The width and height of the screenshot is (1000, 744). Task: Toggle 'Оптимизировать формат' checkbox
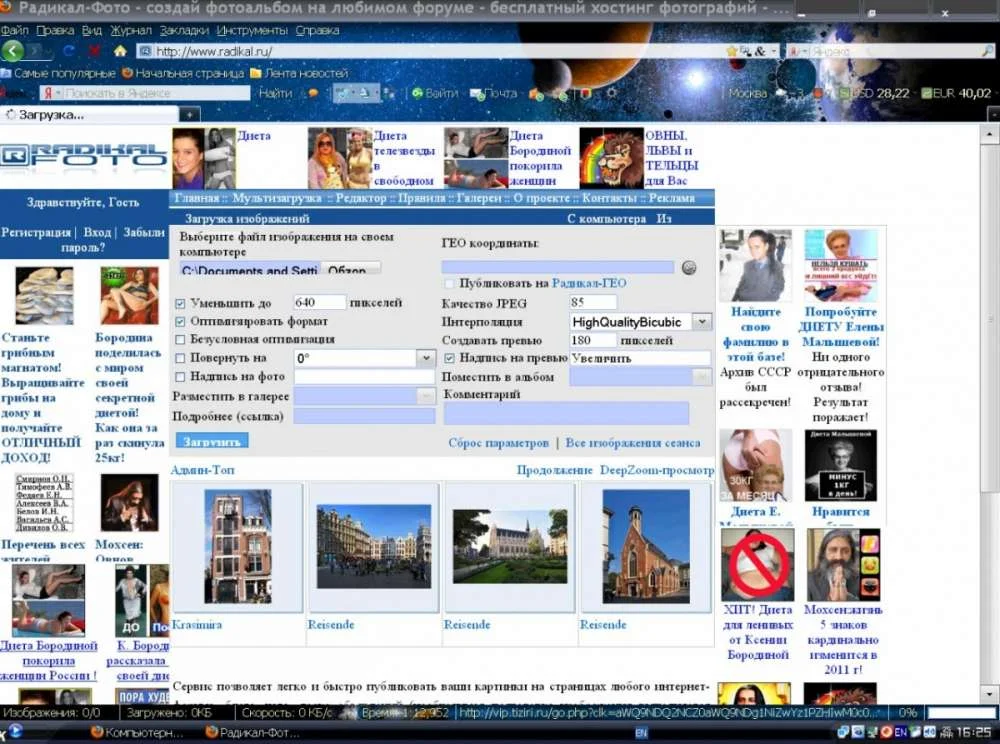[x=180, y=321]
